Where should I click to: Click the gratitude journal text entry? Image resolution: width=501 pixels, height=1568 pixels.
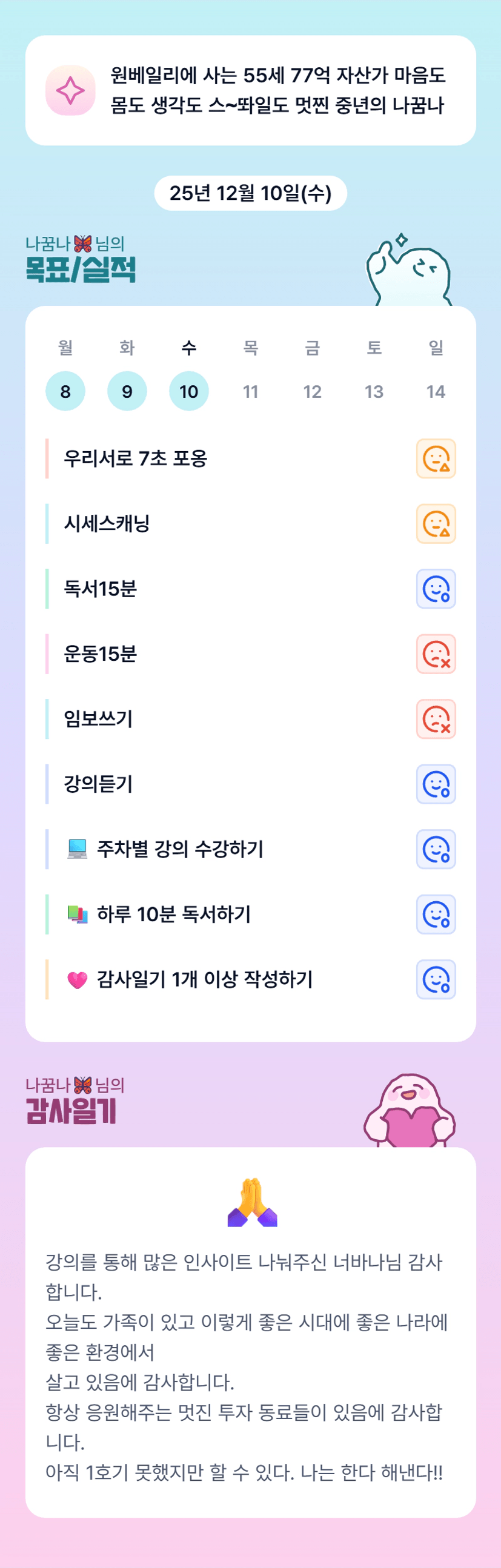coord(247,1366)
